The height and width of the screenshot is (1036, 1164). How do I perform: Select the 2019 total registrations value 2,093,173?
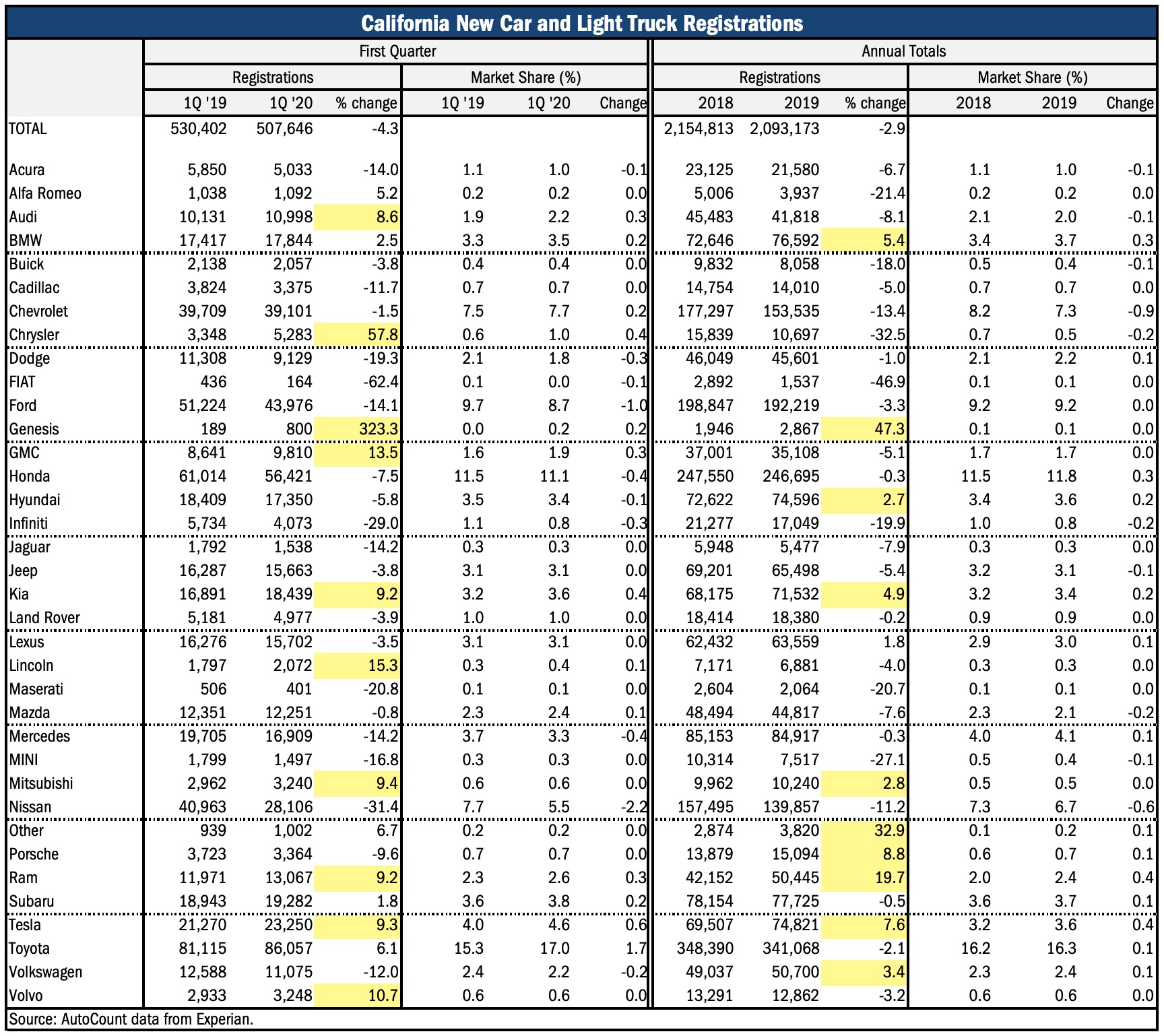784,129
